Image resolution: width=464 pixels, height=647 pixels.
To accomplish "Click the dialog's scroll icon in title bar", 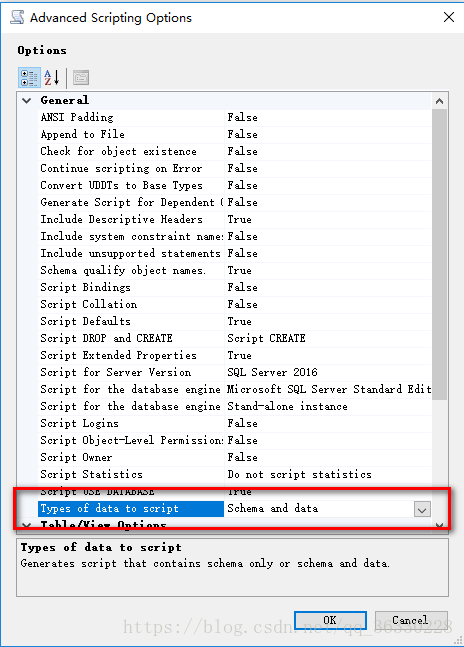I will coord(17,18).
